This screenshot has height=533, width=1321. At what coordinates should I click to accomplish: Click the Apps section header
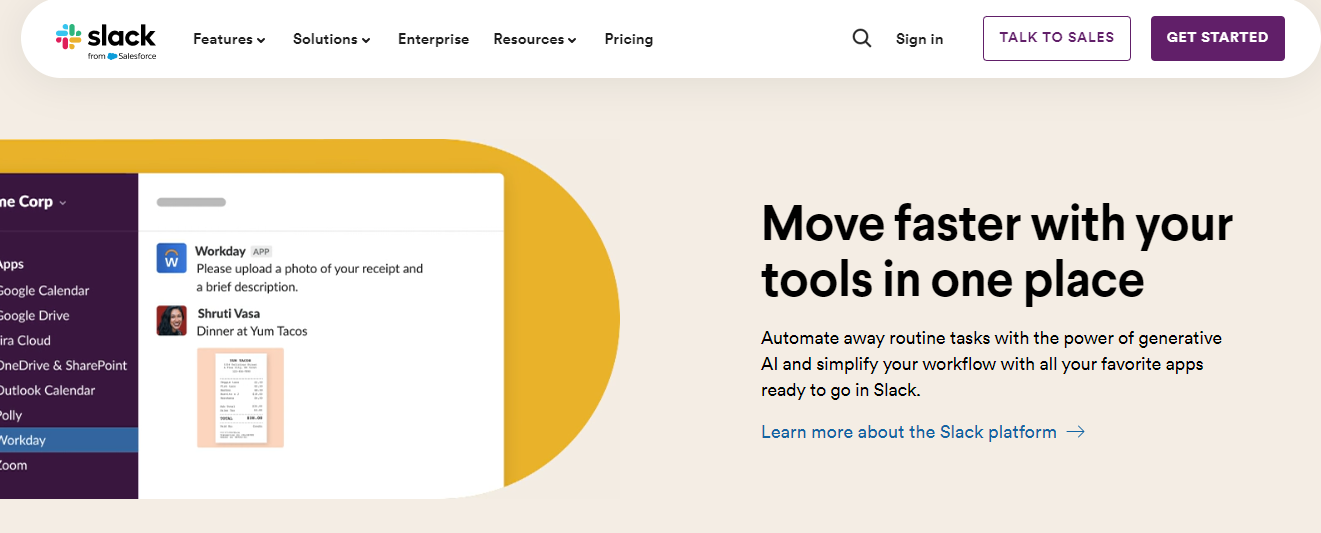(x=12, y=264)
